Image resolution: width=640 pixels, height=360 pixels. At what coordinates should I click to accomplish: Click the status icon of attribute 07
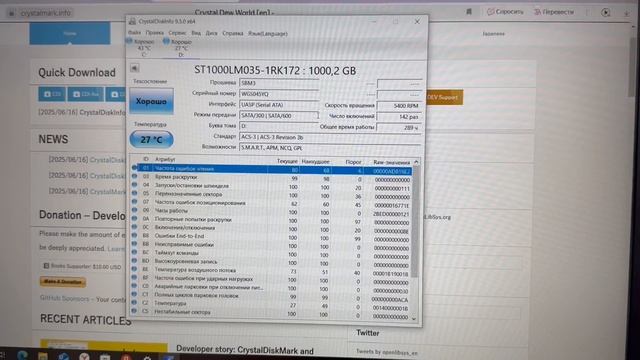click(x=134, y=202)
